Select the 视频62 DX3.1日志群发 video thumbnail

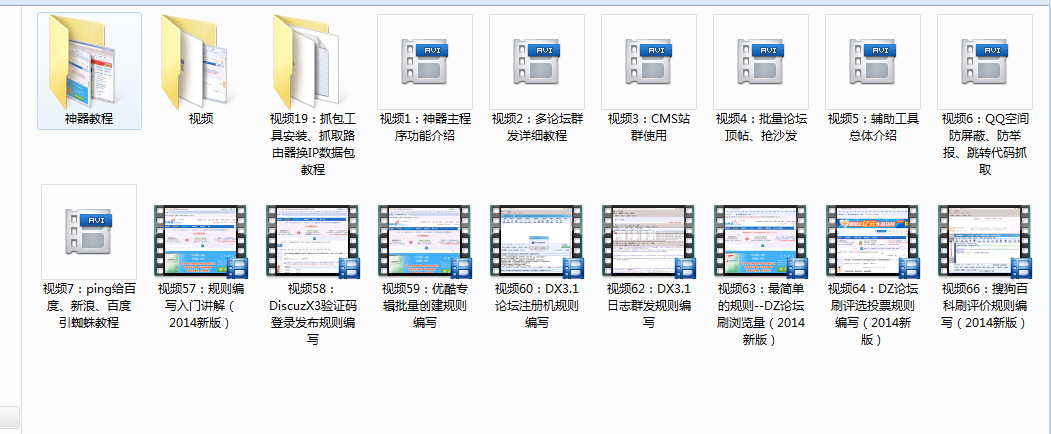[x=648, y=240]
